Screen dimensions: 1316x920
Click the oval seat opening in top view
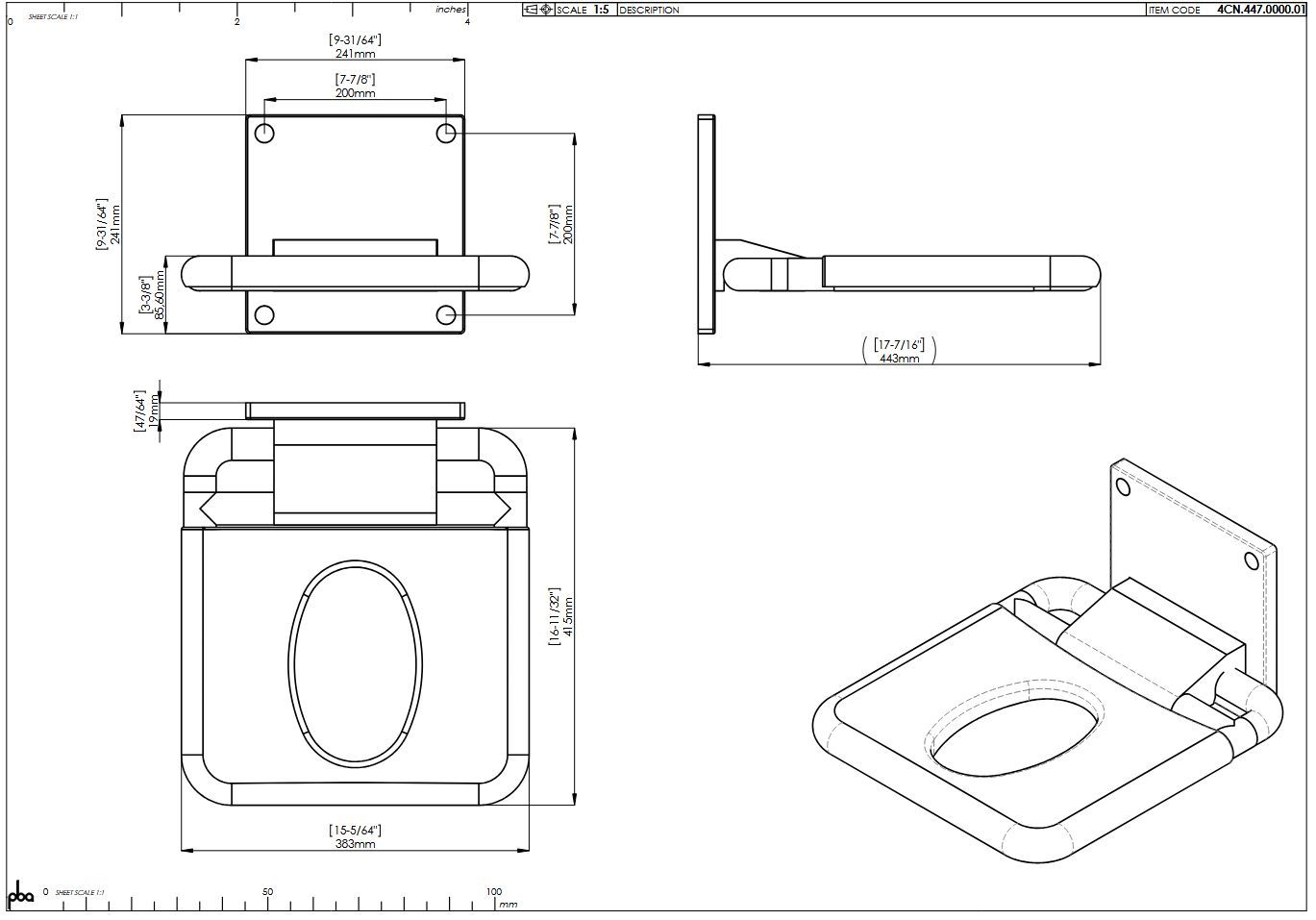point(355,663)
